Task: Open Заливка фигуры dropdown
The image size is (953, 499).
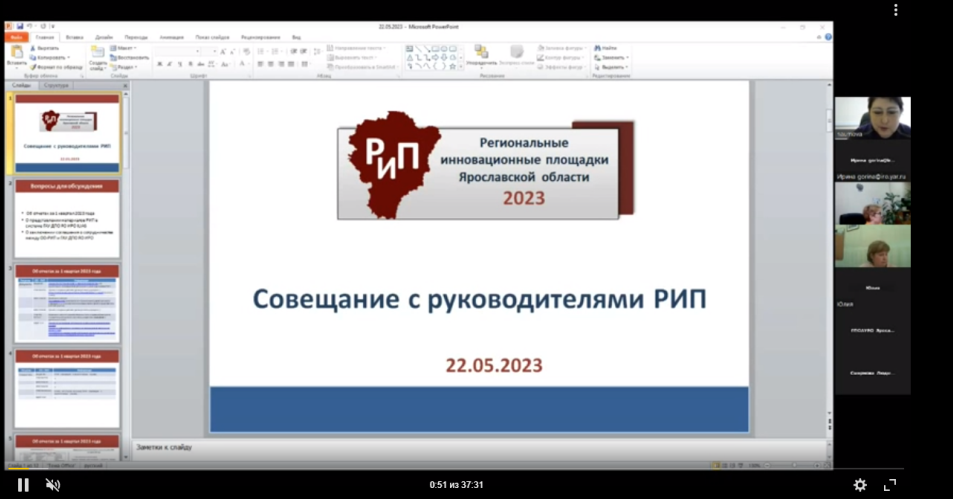Action: 562,48
